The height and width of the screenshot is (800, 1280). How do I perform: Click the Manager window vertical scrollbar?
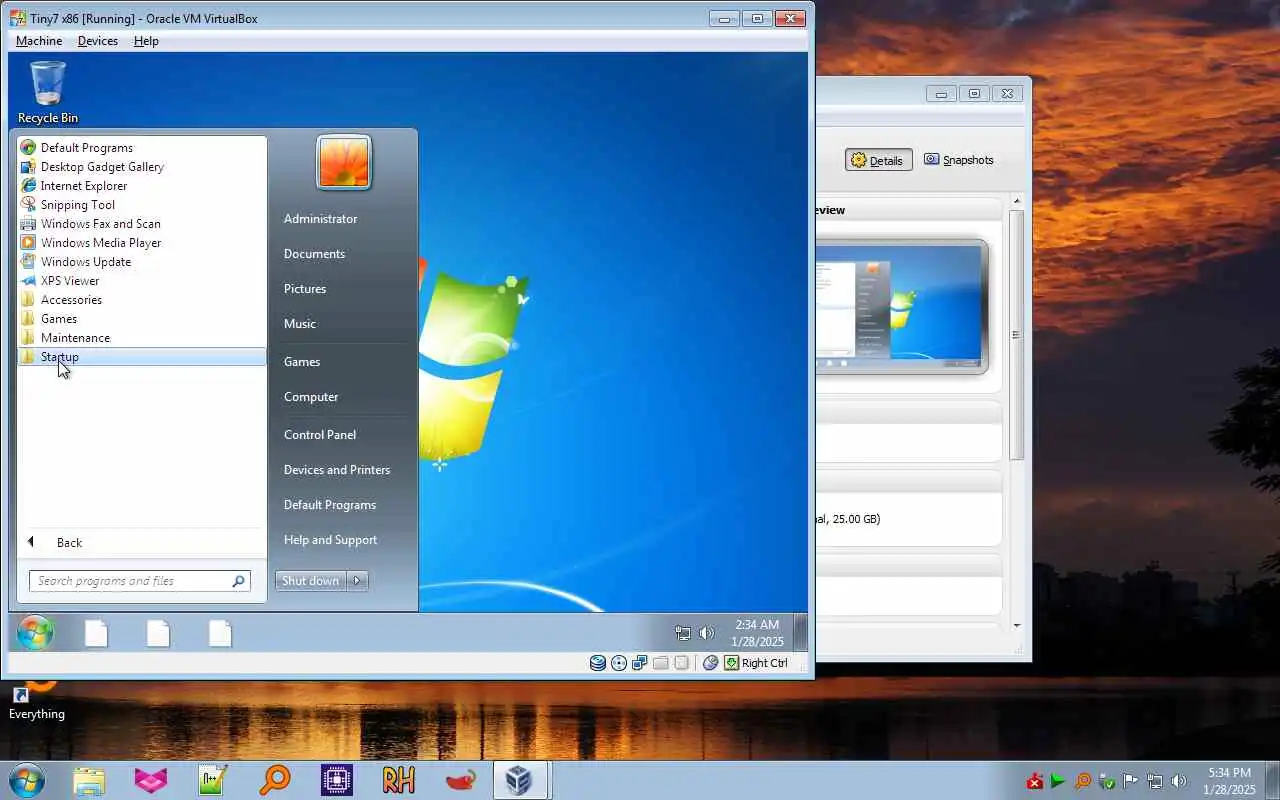coord(1017,335)
